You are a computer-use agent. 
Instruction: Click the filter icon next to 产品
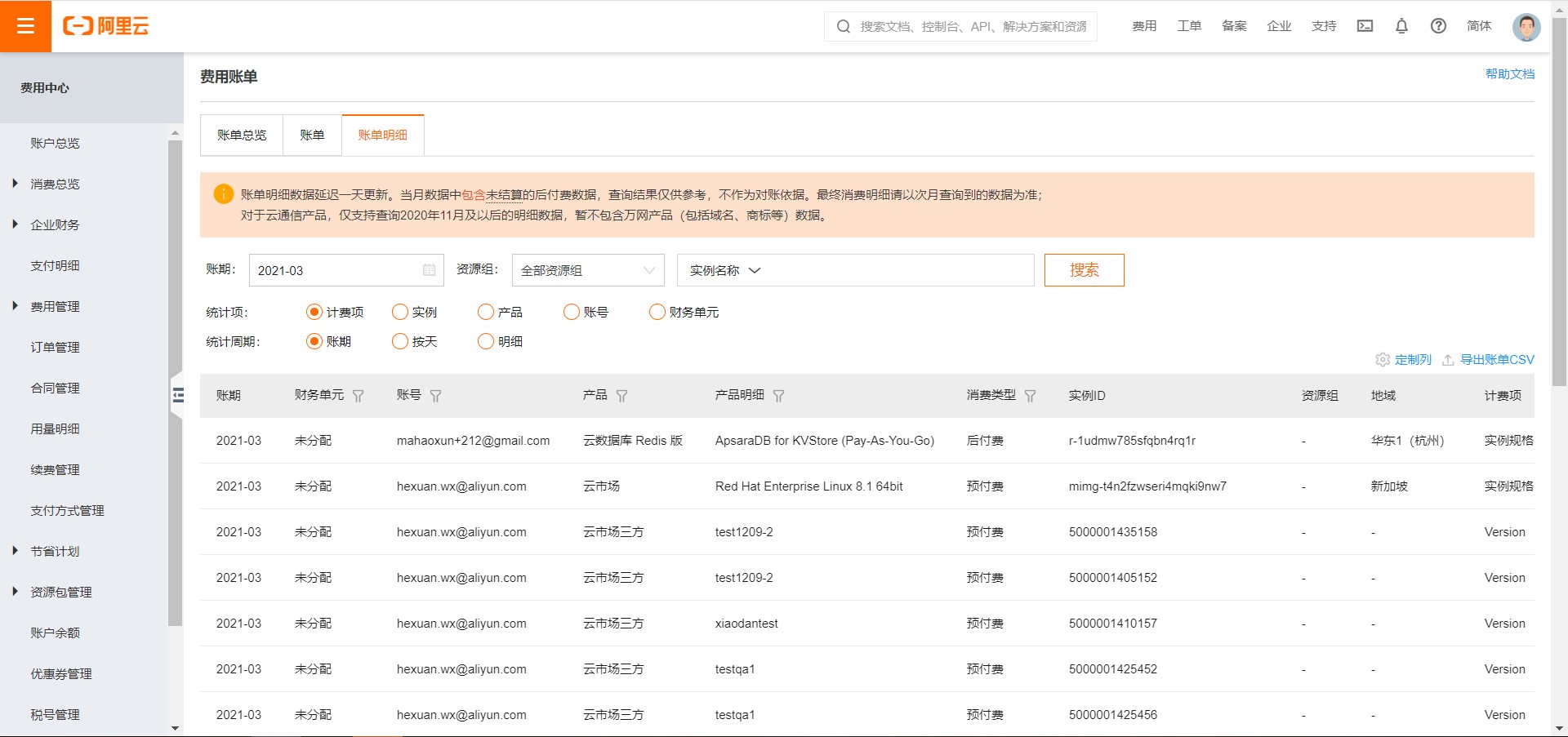tap(621, 396)
